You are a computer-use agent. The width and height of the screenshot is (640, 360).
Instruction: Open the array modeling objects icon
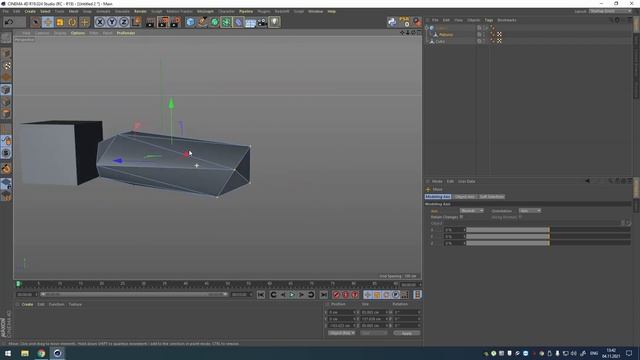coord(226,22)
